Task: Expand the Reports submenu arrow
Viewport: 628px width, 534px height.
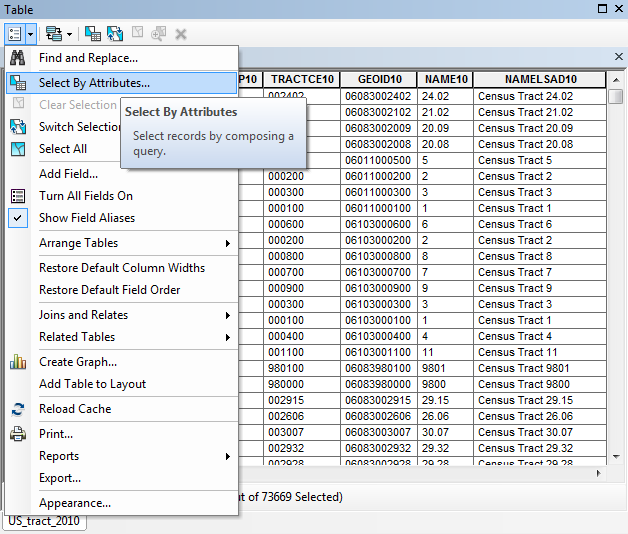Action: pyautogui.click(x=228, y=456)
